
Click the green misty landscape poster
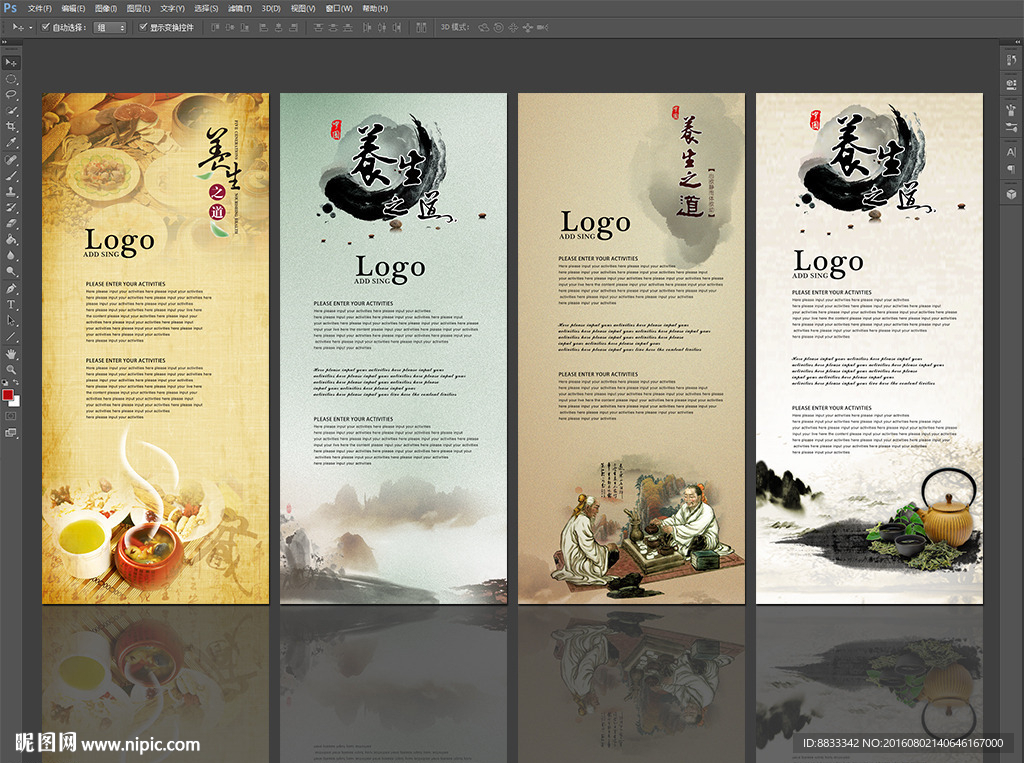coord(393,348)
